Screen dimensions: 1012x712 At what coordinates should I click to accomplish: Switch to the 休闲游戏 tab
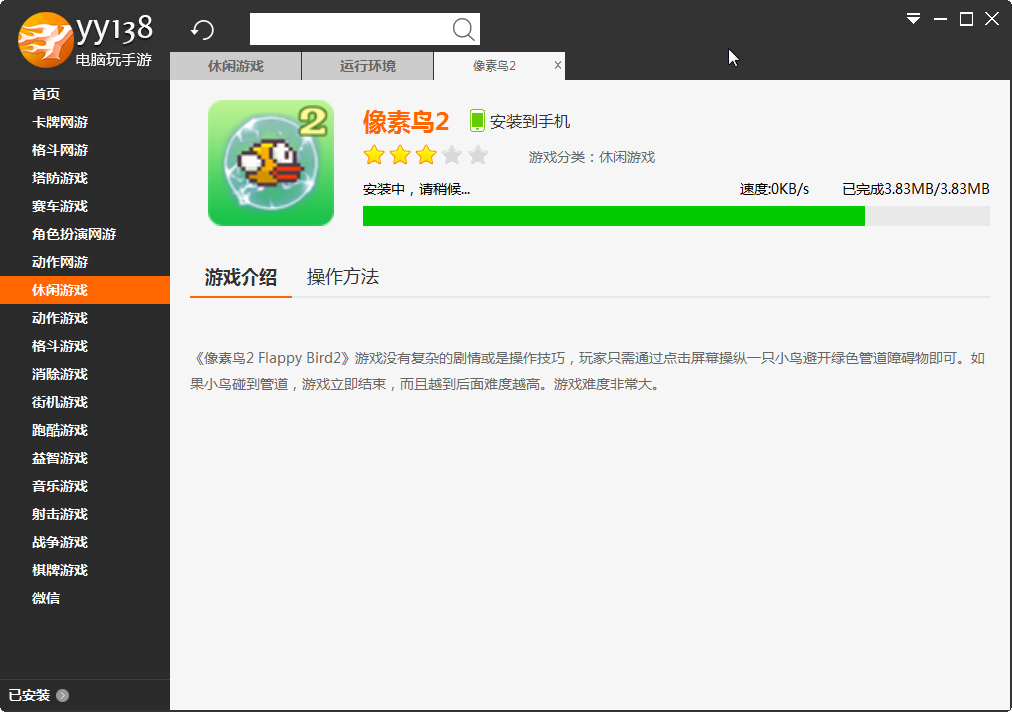[236, 66]
